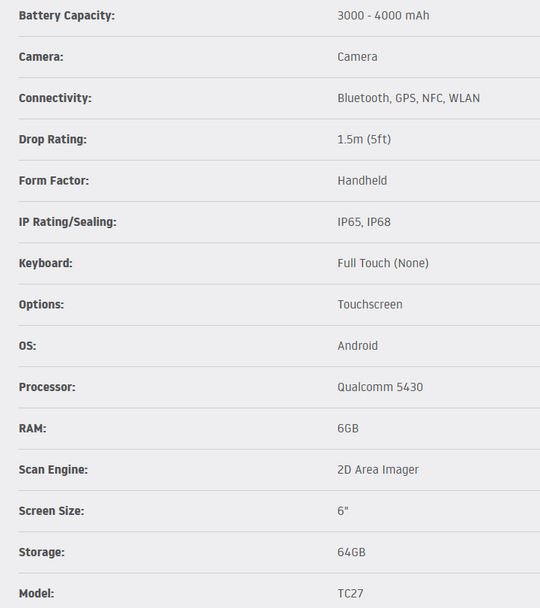This screenshot has width=540, height=608.
Task: Click the Qualcomm 5430 processor value
Action: pyautogui.click(x=380, y=387)
